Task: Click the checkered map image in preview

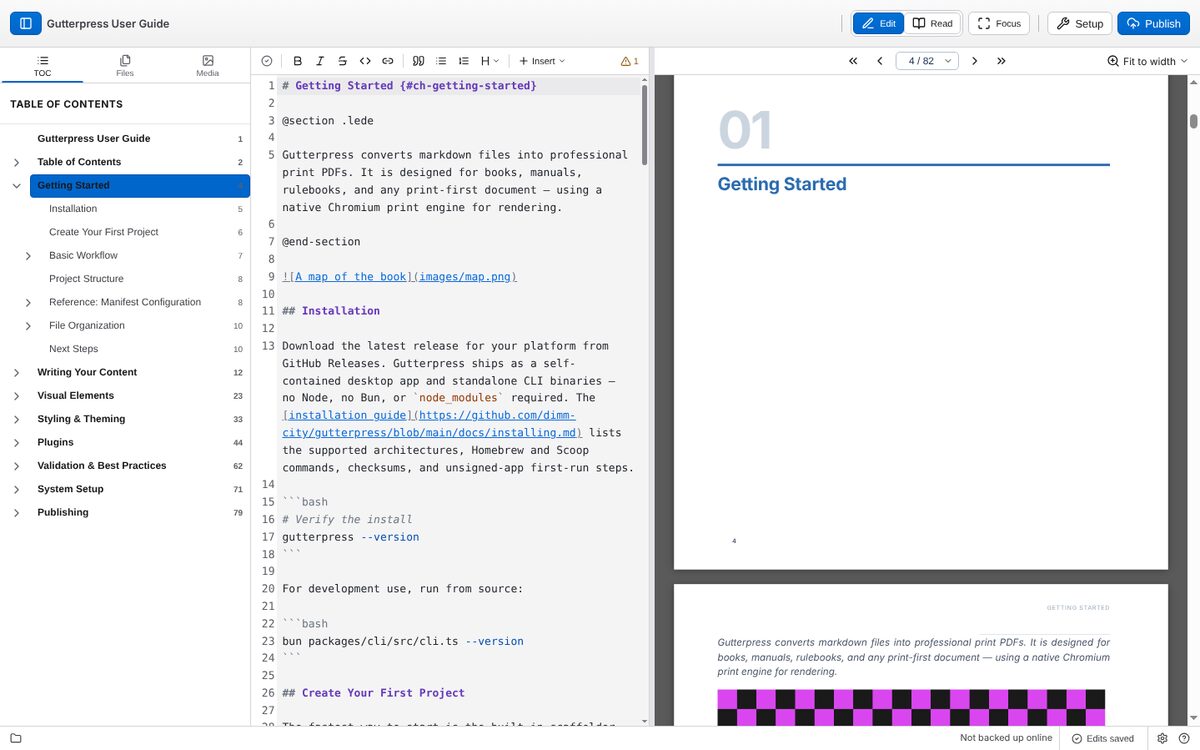Action: tap(912, 707)
